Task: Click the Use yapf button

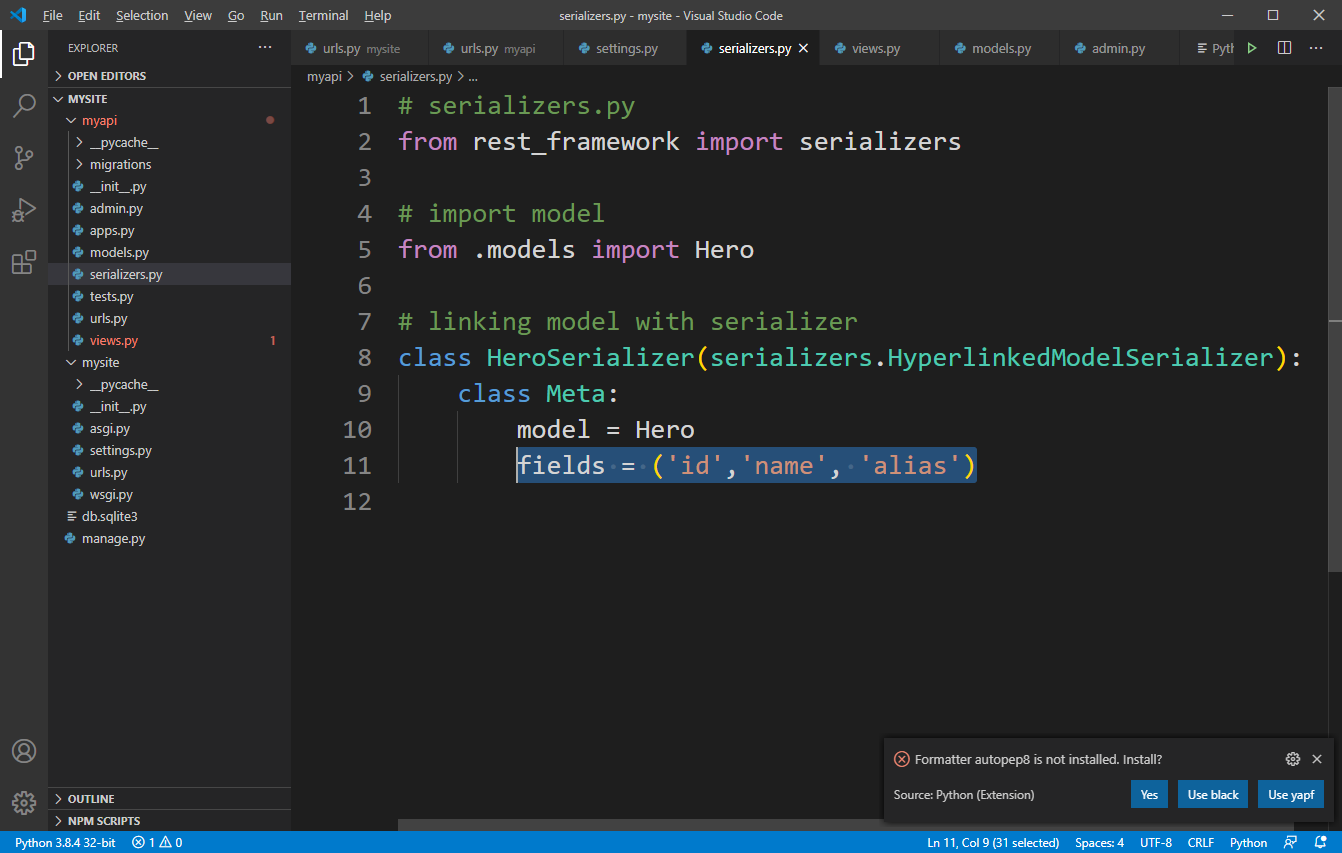Action: pos(1291,794)
